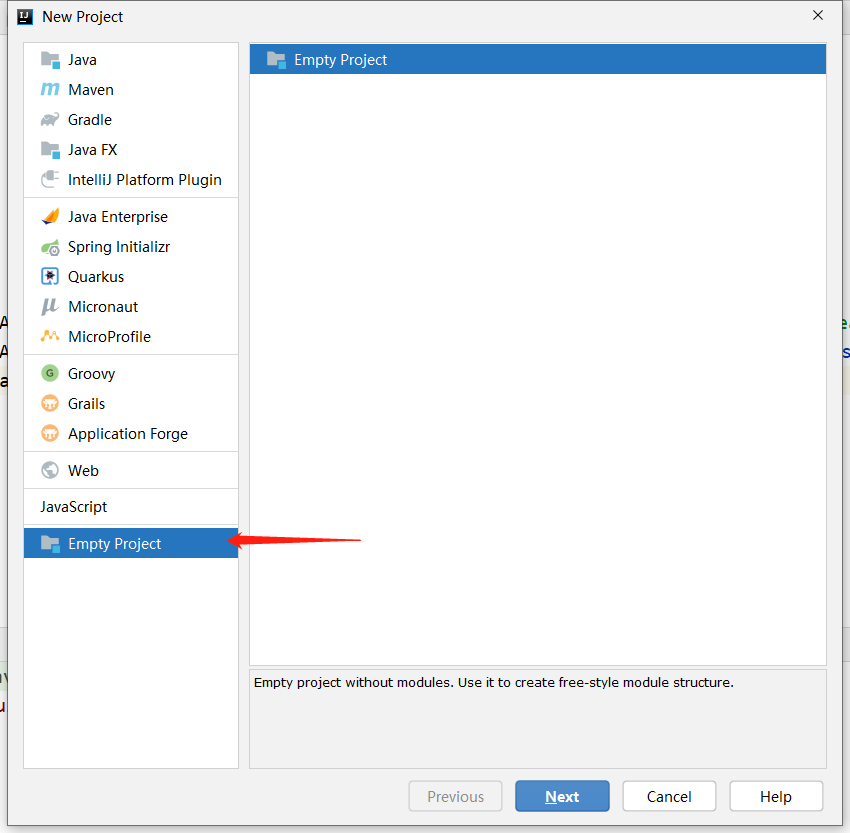Select JavaScript category
Viewport: 850px width, 833px height.
click(131, 507)
